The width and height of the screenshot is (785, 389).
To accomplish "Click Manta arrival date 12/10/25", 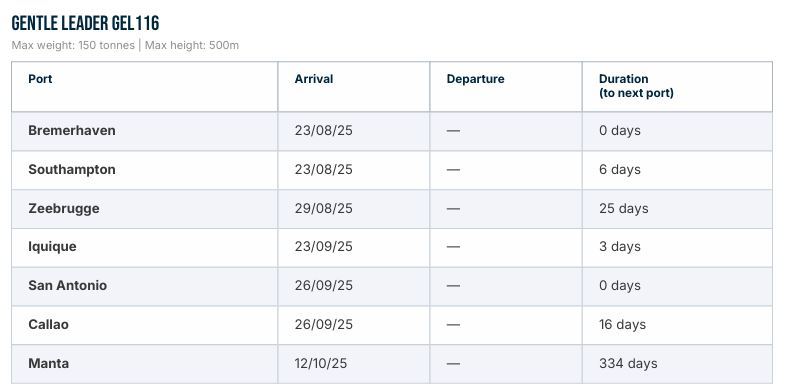I will [x=320, y=363].
